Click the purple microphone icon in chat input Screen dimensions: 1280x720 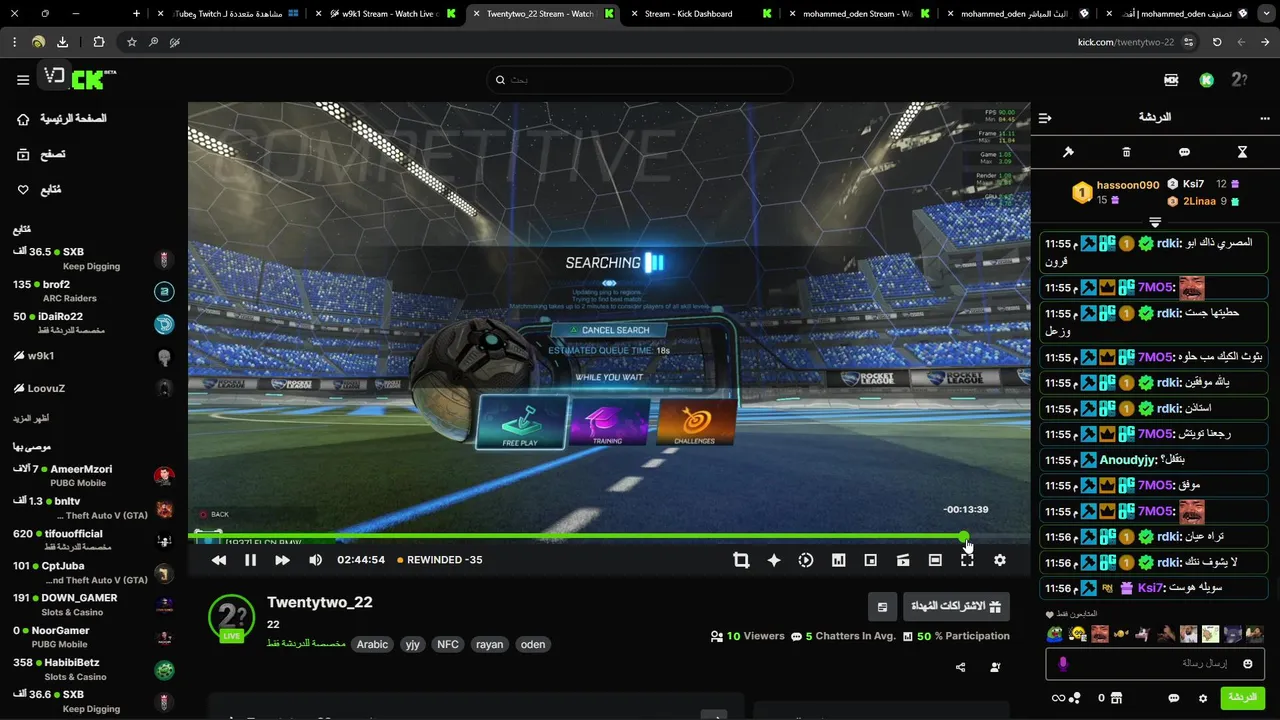(x=1063, y=663)
